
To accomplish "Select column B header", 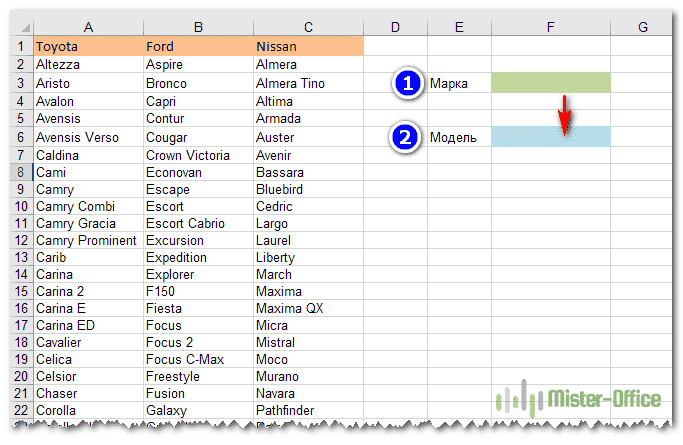I will pyautogui.click(x=197, y=25).
